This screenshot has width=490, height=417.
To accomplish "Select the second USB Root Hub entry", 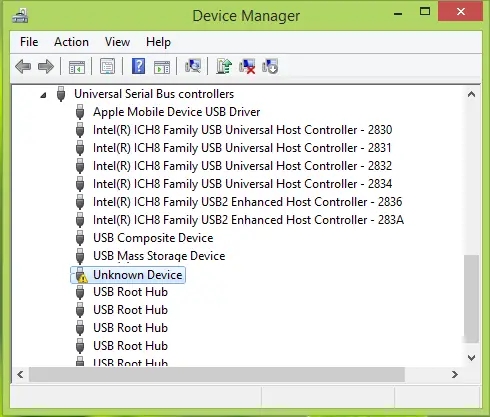I will point(130,310).
